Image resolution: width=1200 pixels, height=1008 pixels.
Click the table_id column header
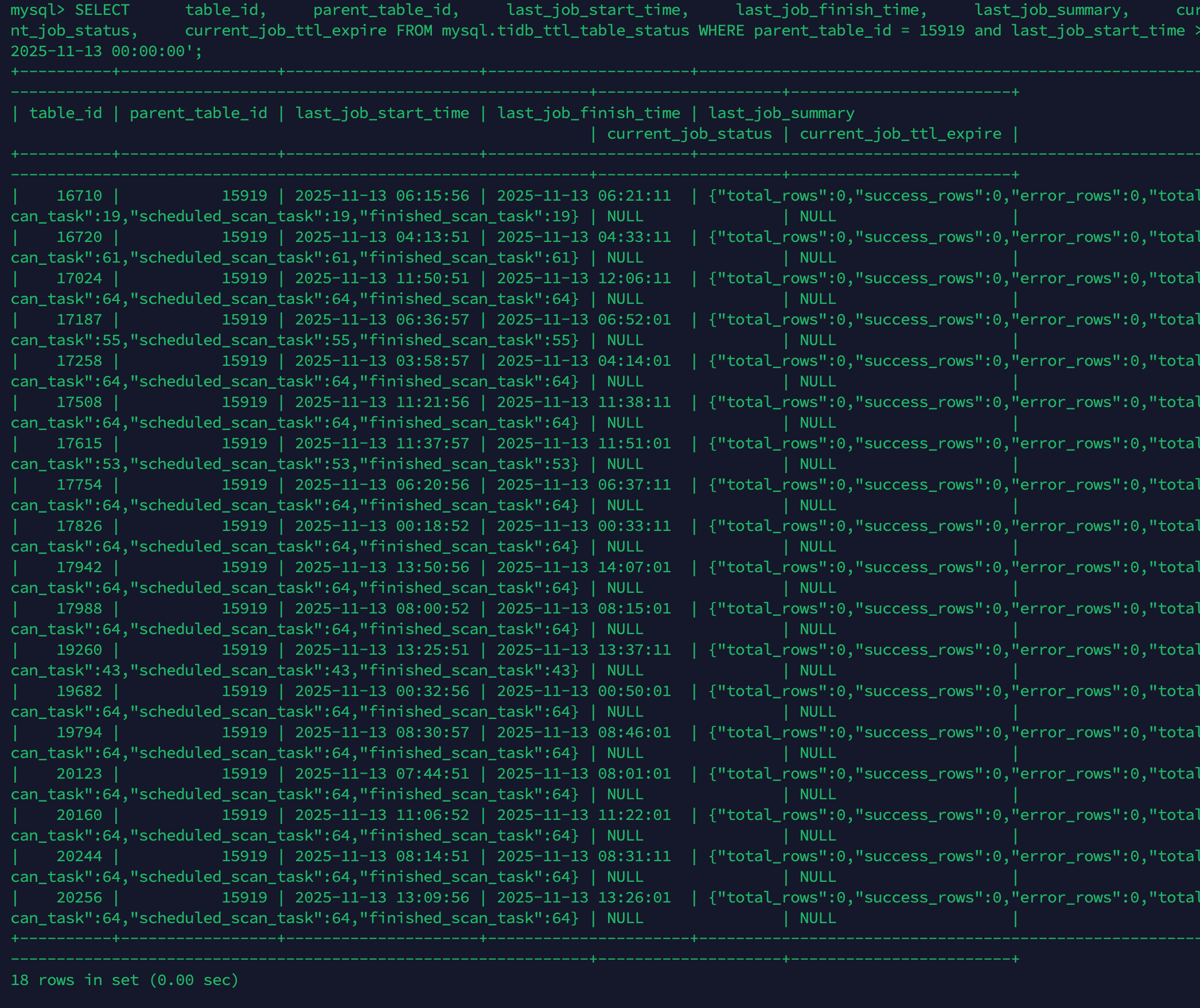pos(65,113)
